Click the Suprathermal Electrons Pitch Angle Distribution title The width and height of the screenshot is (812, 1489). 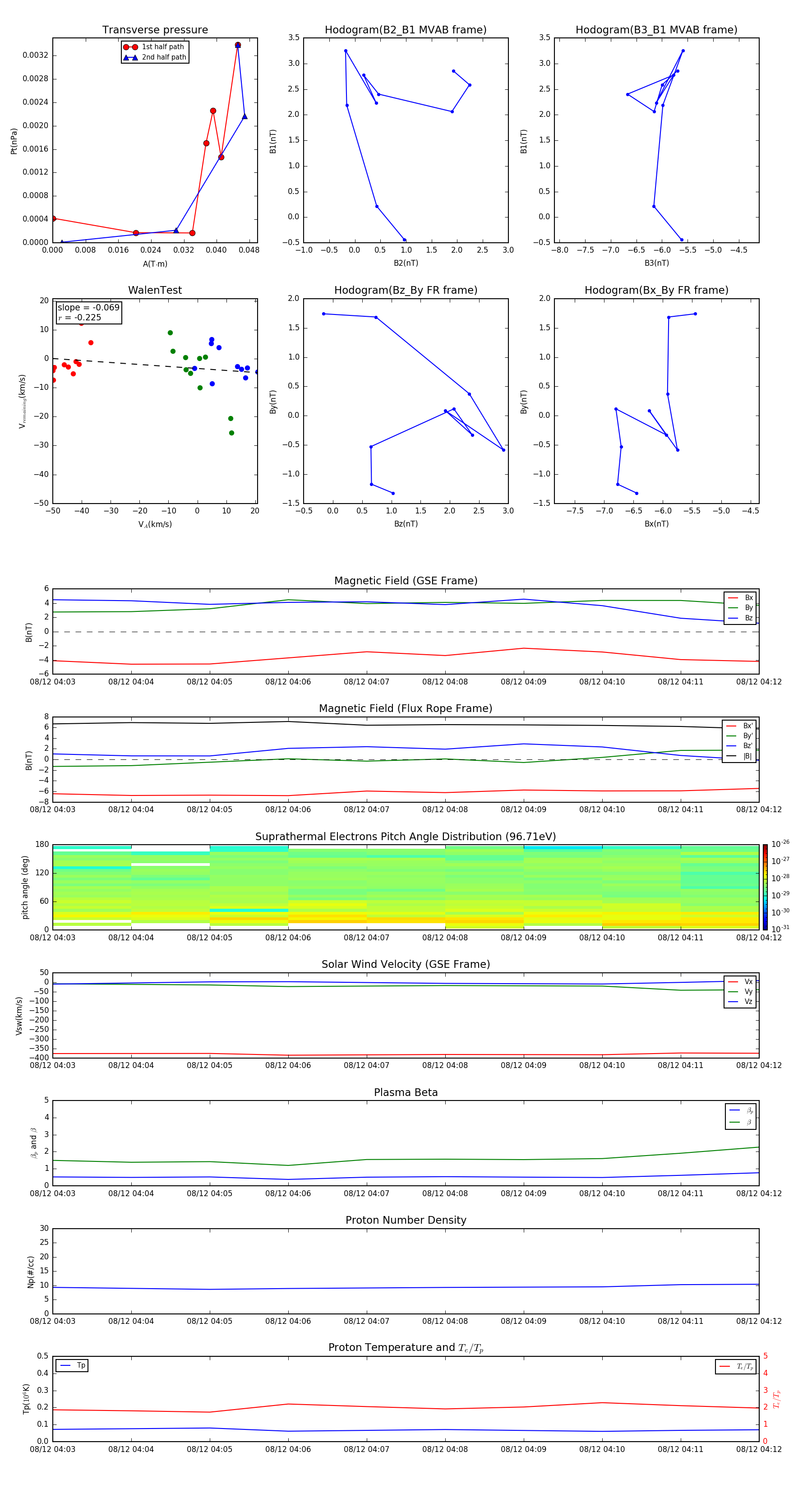[x=406, y=837]
